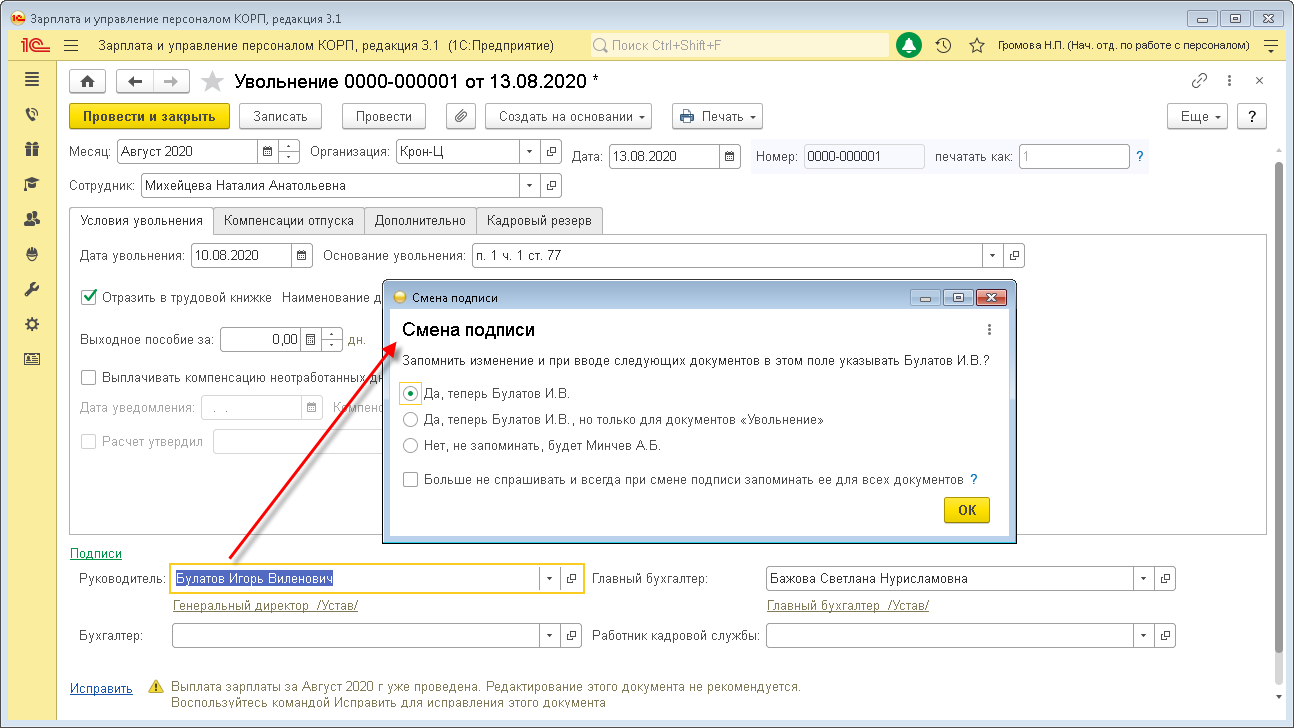Open the history clock icon

coord(943,46)
